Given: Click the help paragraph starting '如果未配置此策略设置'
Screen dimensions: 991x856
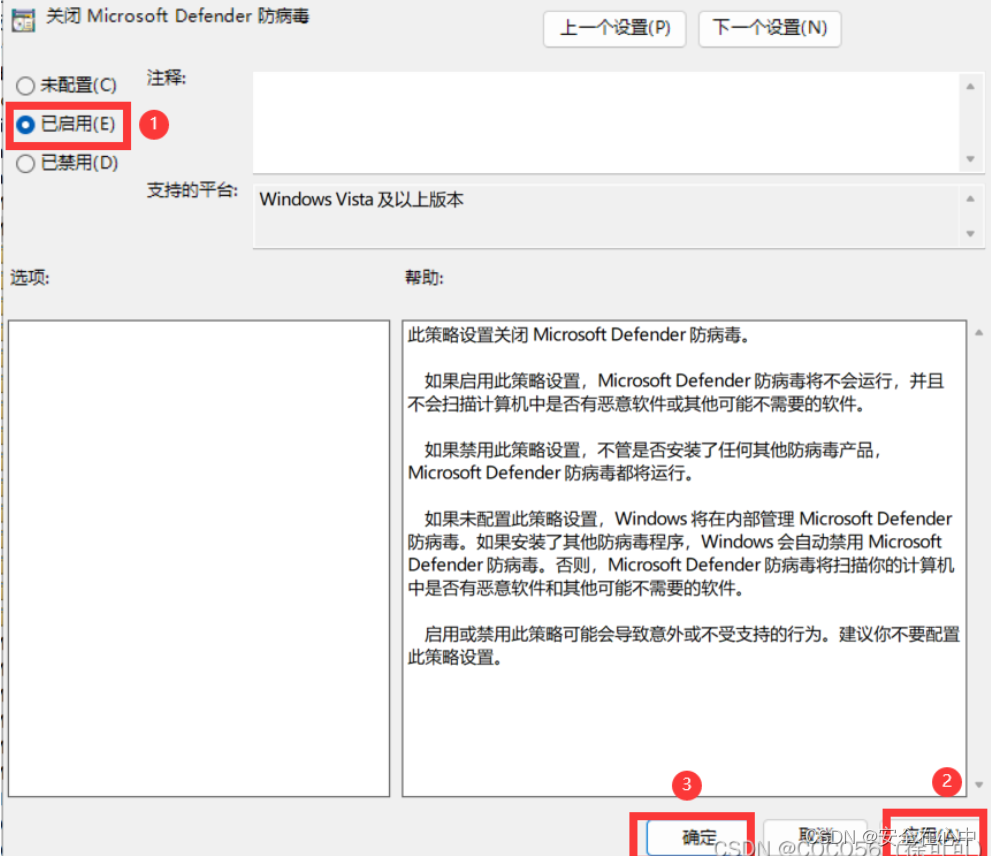Looking at the screenshot, I should coord(681,553).
